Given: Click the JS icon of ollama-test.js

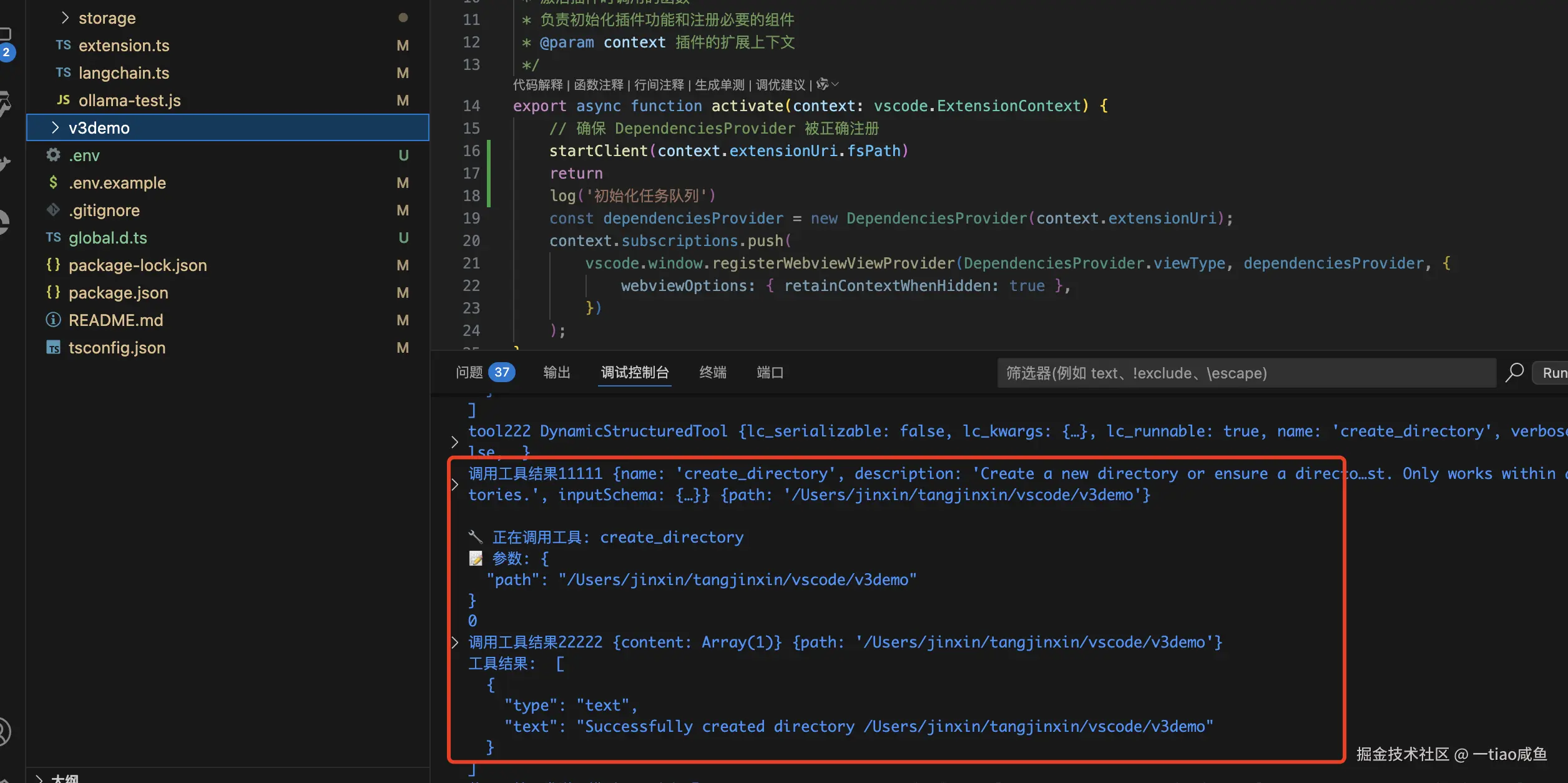Looking at the screenshot, I should [63, 100].
